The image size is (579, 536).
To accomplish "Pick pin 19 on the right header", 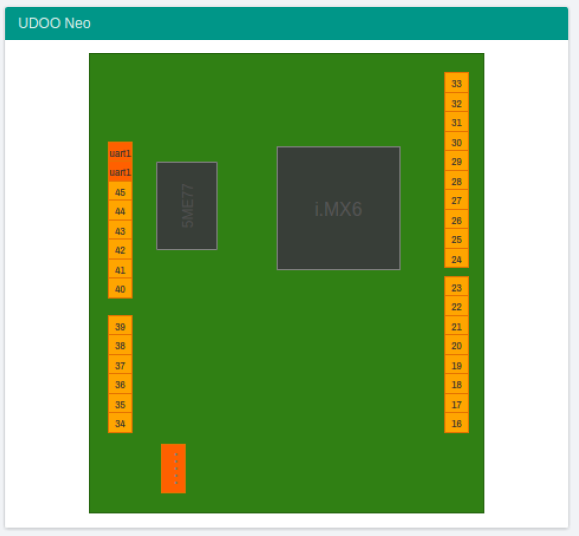I will tap(456, 365).
